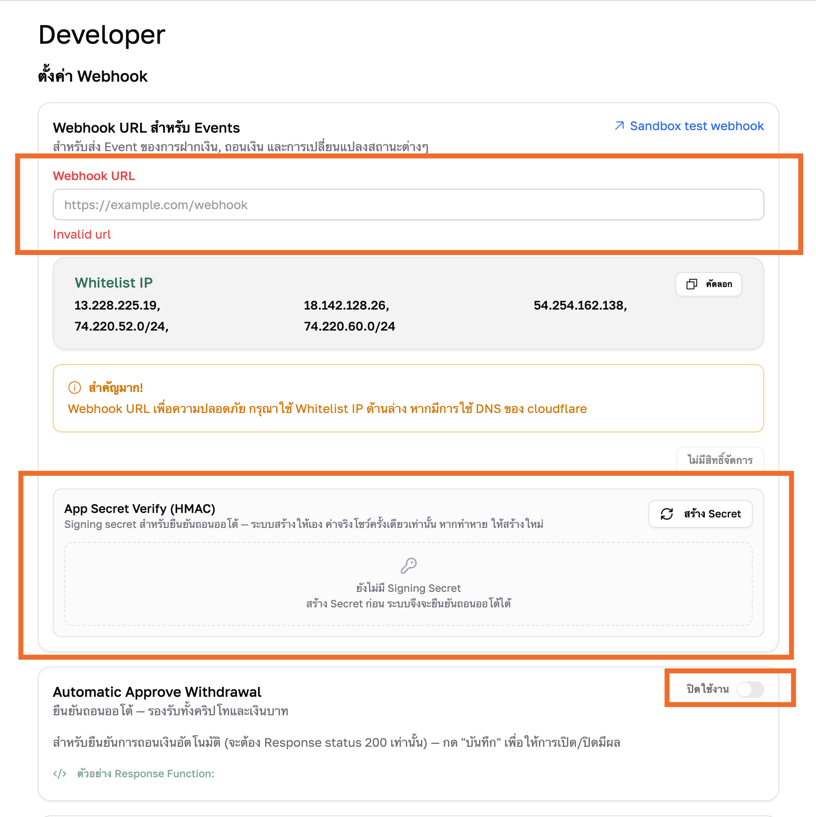816x817 pixels.
Task: Click the cloudflare DNS warning text
Action: click(x=327, y=409)
